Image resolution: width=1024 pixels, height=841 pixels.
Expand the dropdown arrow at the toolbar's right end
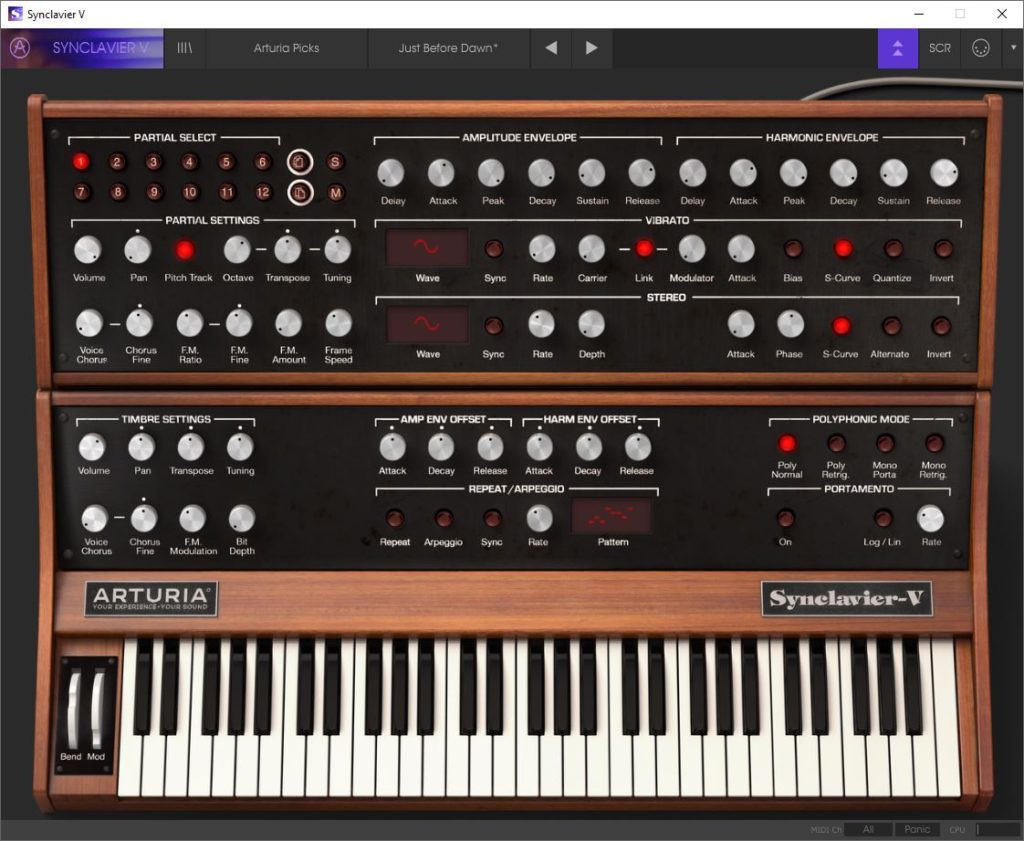pyautogui.click(x=1013, y=48)
